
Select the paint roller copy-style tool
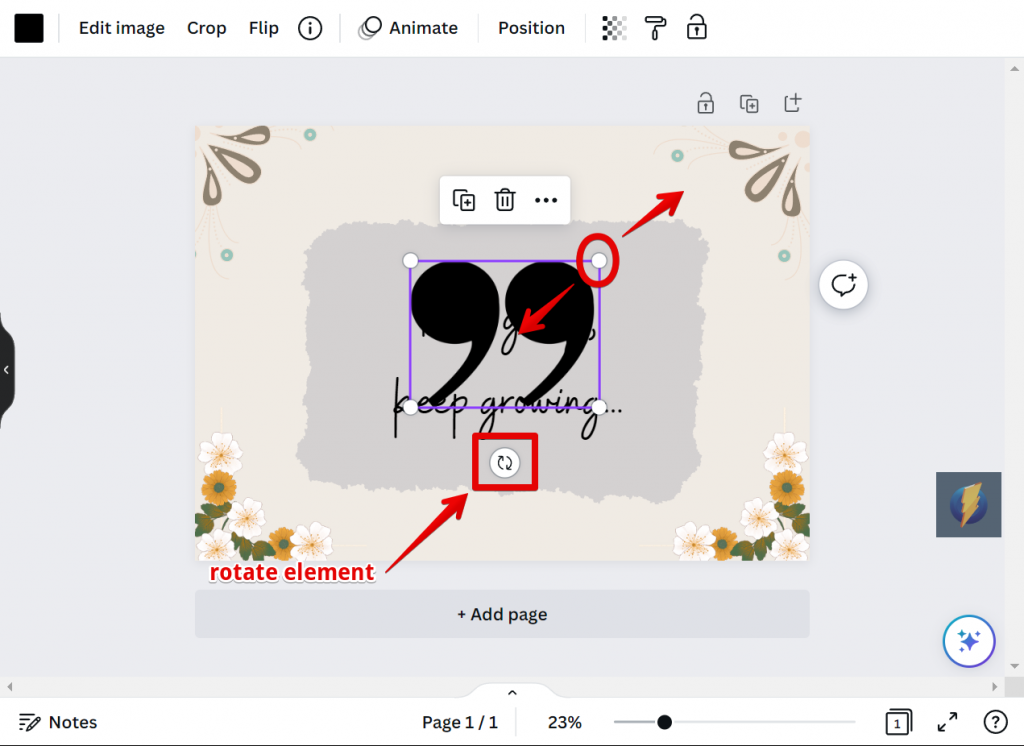[655, 28]
